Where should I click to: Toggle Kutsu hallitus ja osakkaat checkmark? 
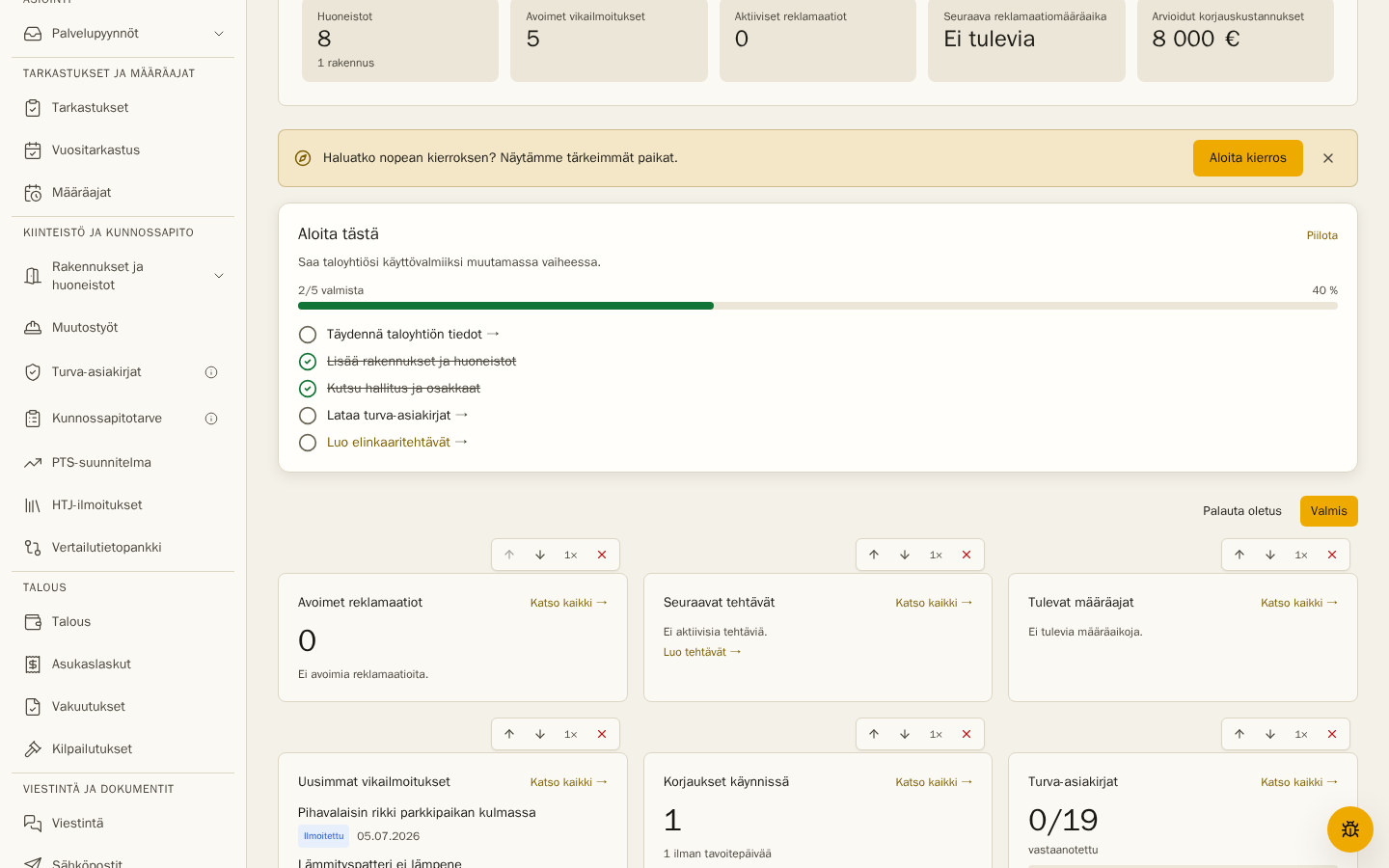click(308, 389)
